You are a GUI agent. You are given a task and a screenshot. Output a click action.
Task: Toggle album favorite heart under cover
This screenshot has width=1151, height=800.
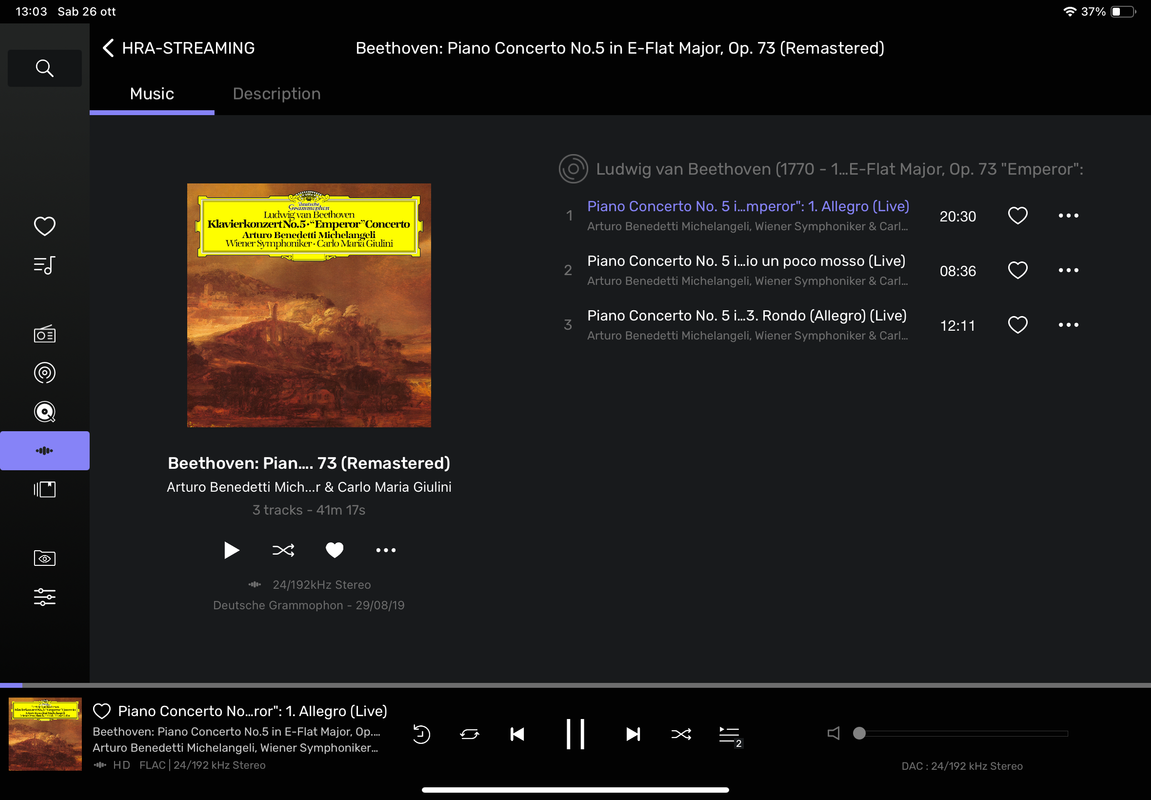point(335,550)
